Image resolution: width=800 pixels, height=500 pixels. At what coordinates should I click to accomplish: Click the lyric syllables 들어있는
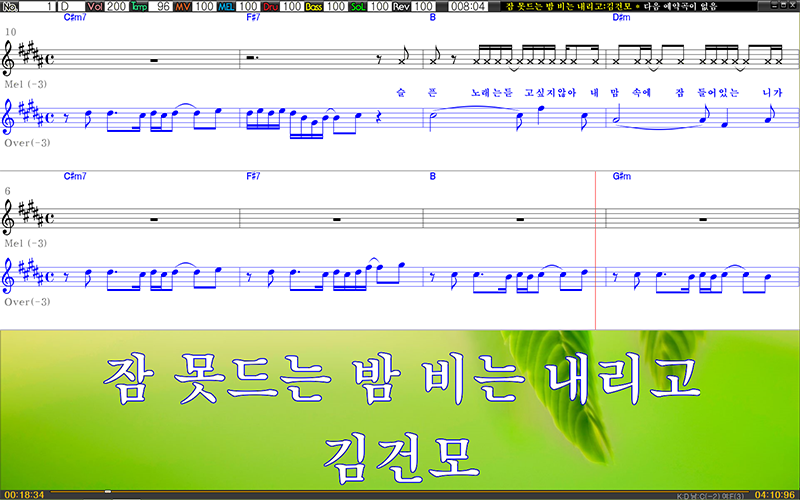pos(718,93)
